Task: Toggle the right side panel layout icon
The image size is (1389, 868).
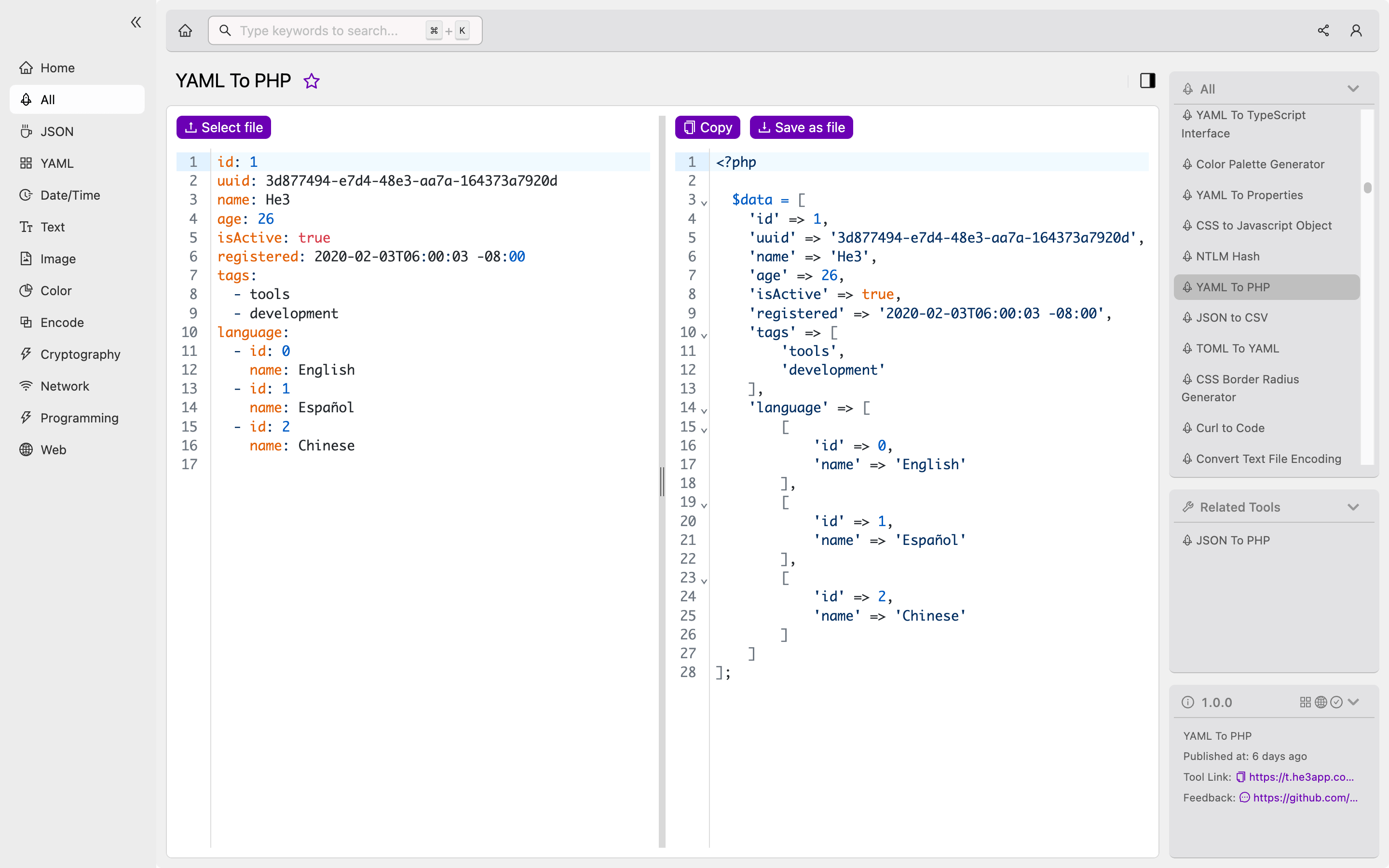Action: point(1147,81)
